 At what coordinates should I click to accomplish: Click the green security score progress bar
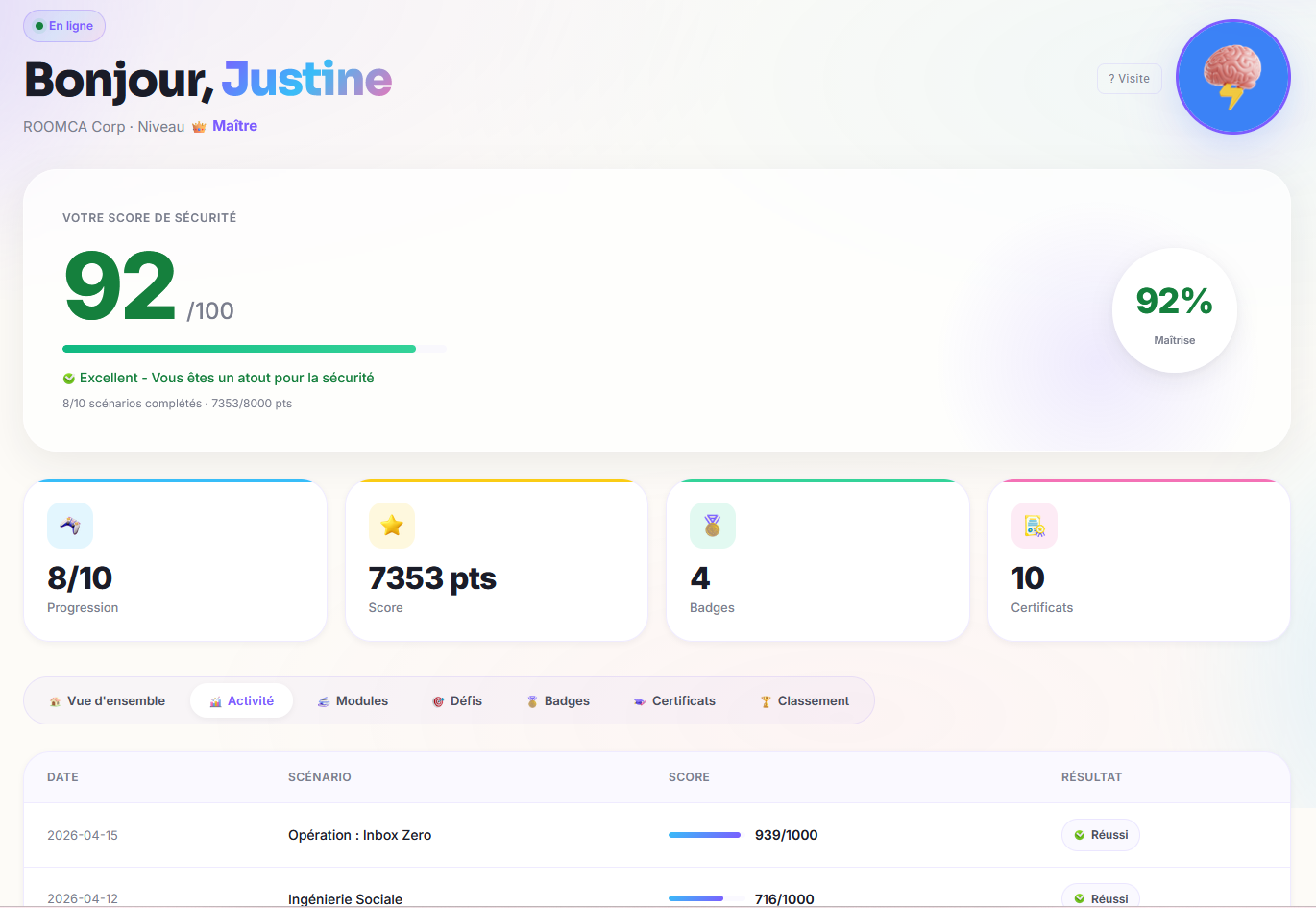239,349
